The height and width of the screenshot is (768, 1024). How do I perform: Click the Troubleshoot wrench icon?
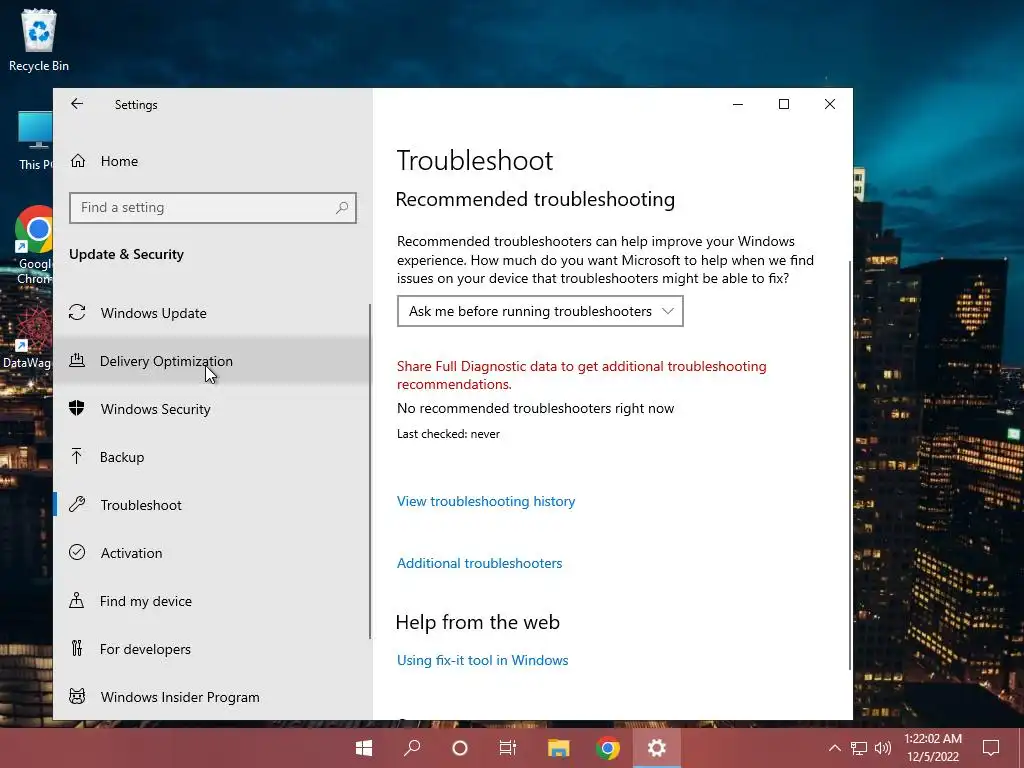click(77, 504)
